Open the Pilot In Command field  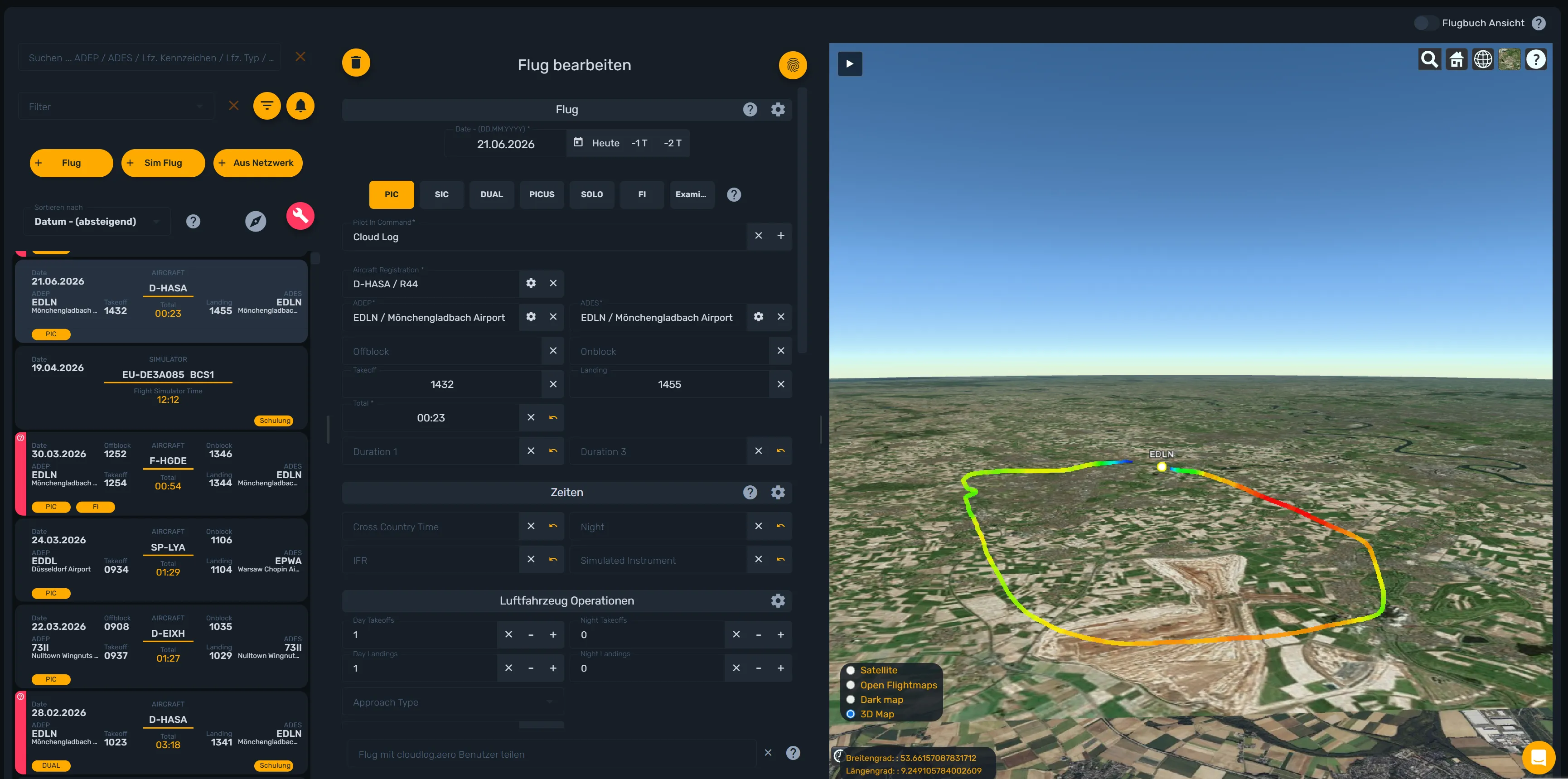point(544,236)
